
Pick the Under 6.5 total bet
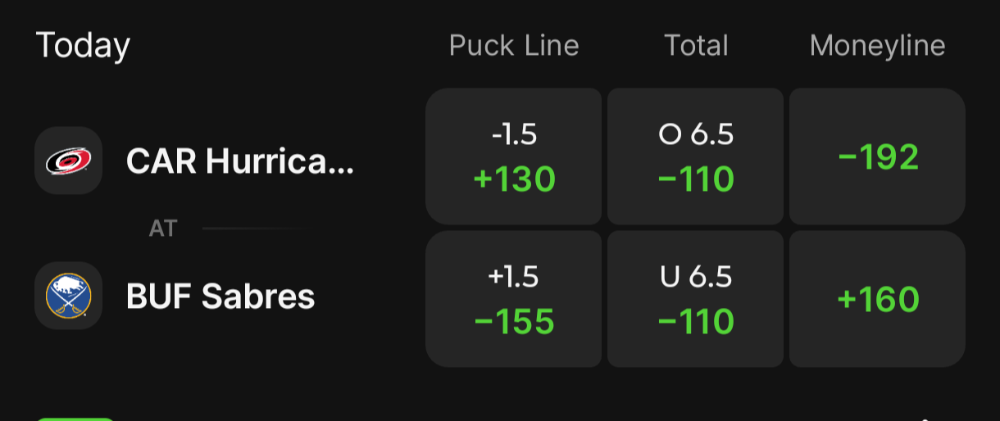(696, 299)
